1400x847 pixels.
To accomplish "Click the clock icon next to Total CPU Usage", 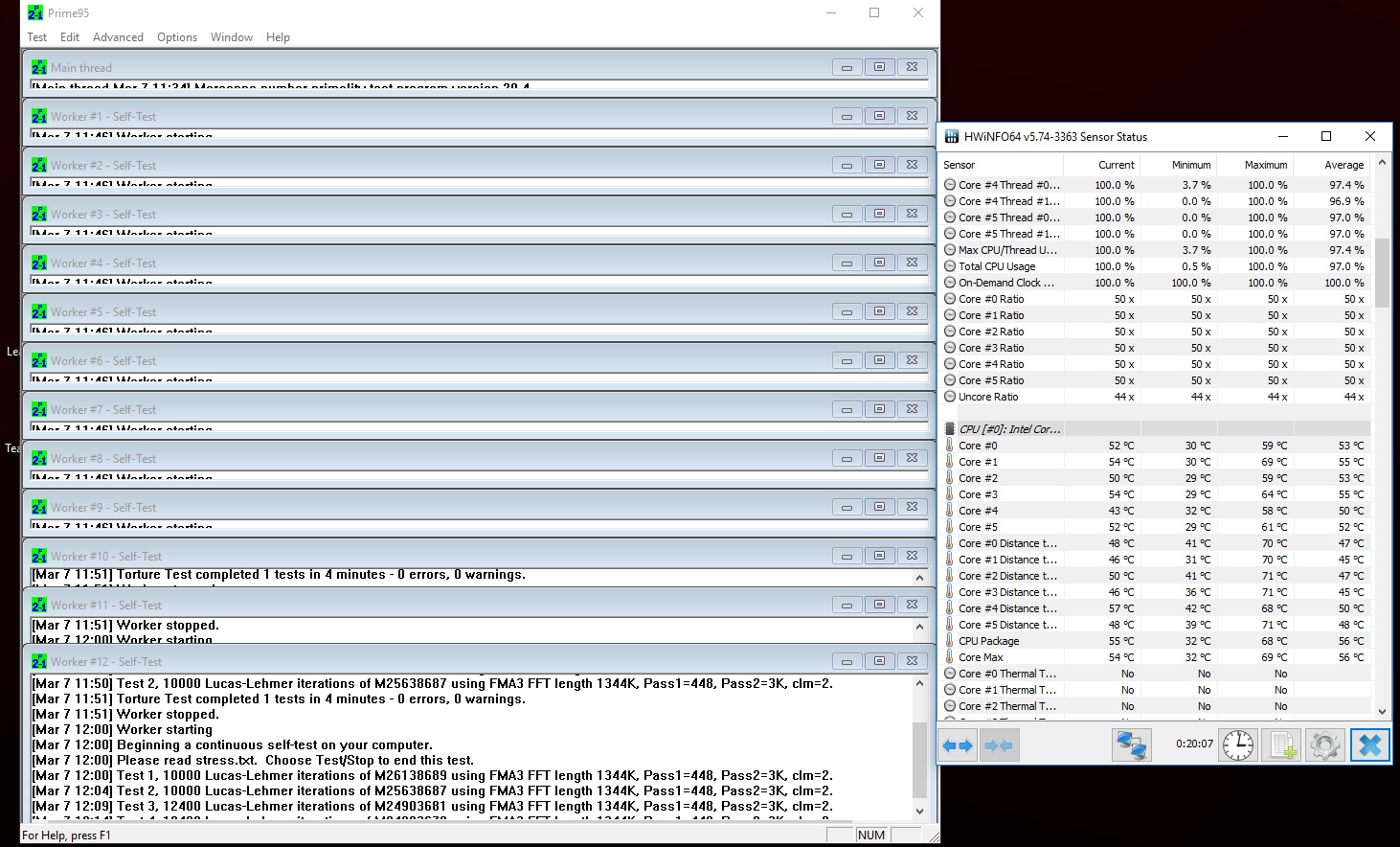I will (950, 266).
